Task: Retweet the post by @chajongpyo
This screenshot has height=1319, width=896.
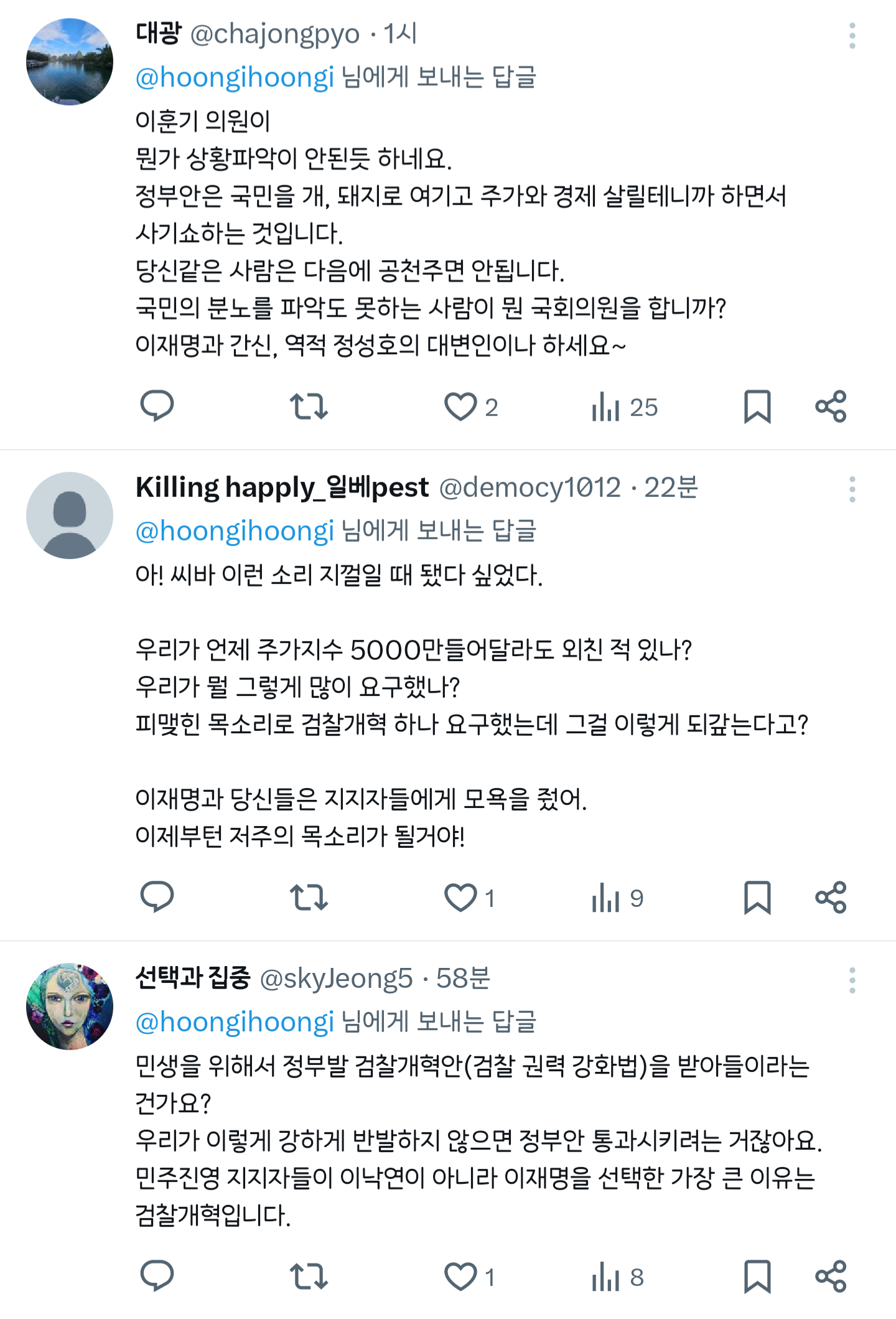Action: (x=309, y=406)
